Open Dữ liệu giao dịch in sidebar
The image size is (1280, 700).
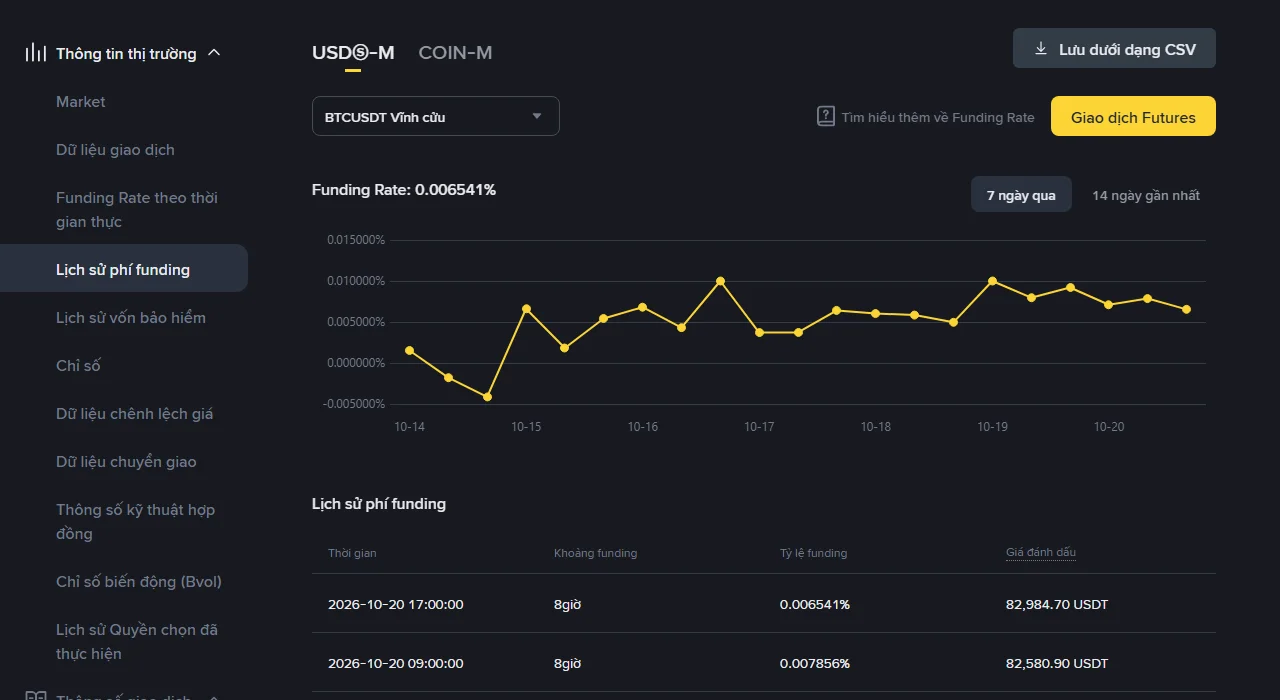point(115,149)
